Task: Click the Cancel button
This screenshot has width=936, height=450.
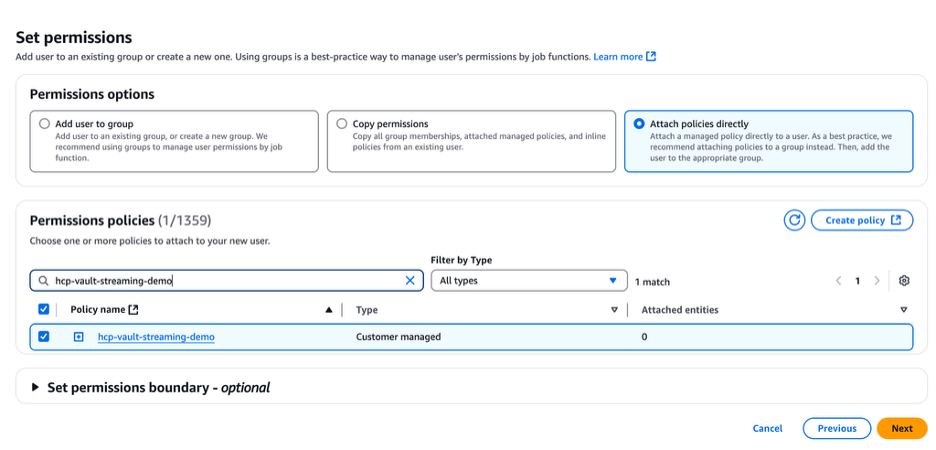Action: coord(767,428)
